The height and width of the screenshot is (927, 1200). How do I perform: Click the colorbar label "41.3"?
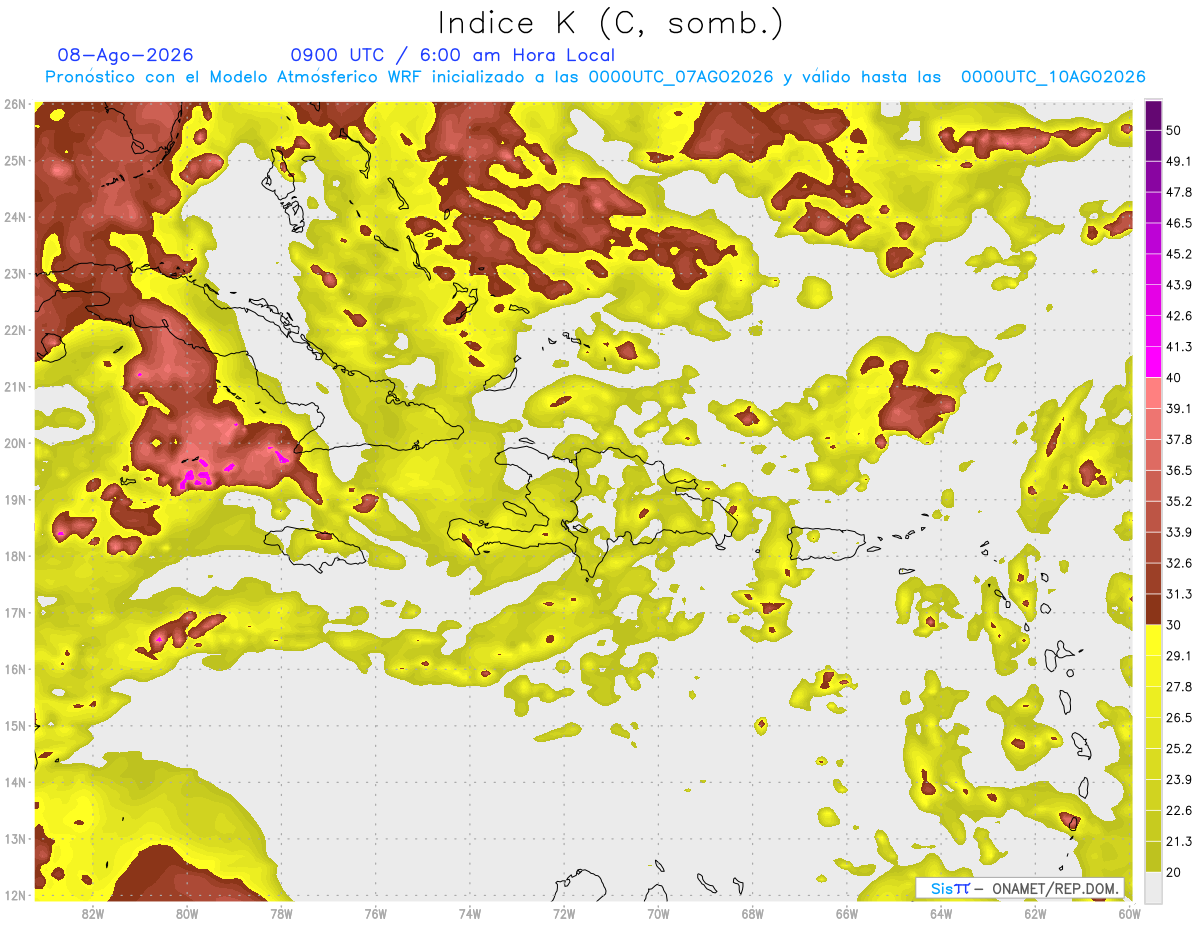coord(1178,347)
